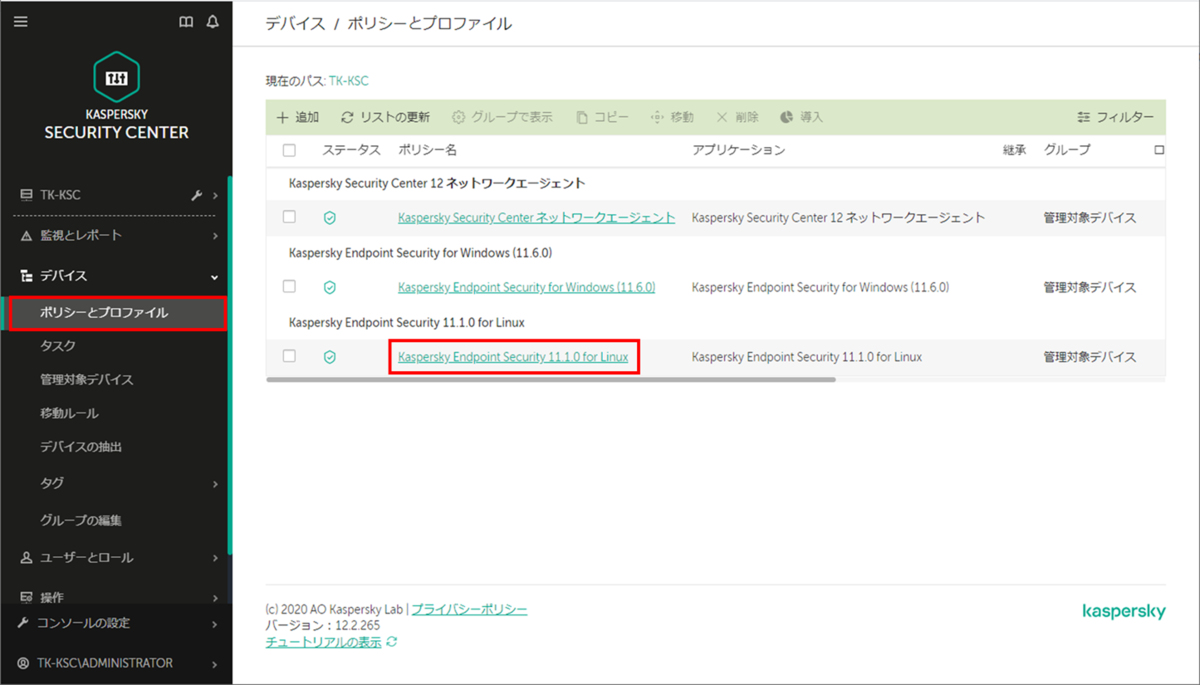
Task: Click the server icon beside TK-KSC
Action: (27, 195)
